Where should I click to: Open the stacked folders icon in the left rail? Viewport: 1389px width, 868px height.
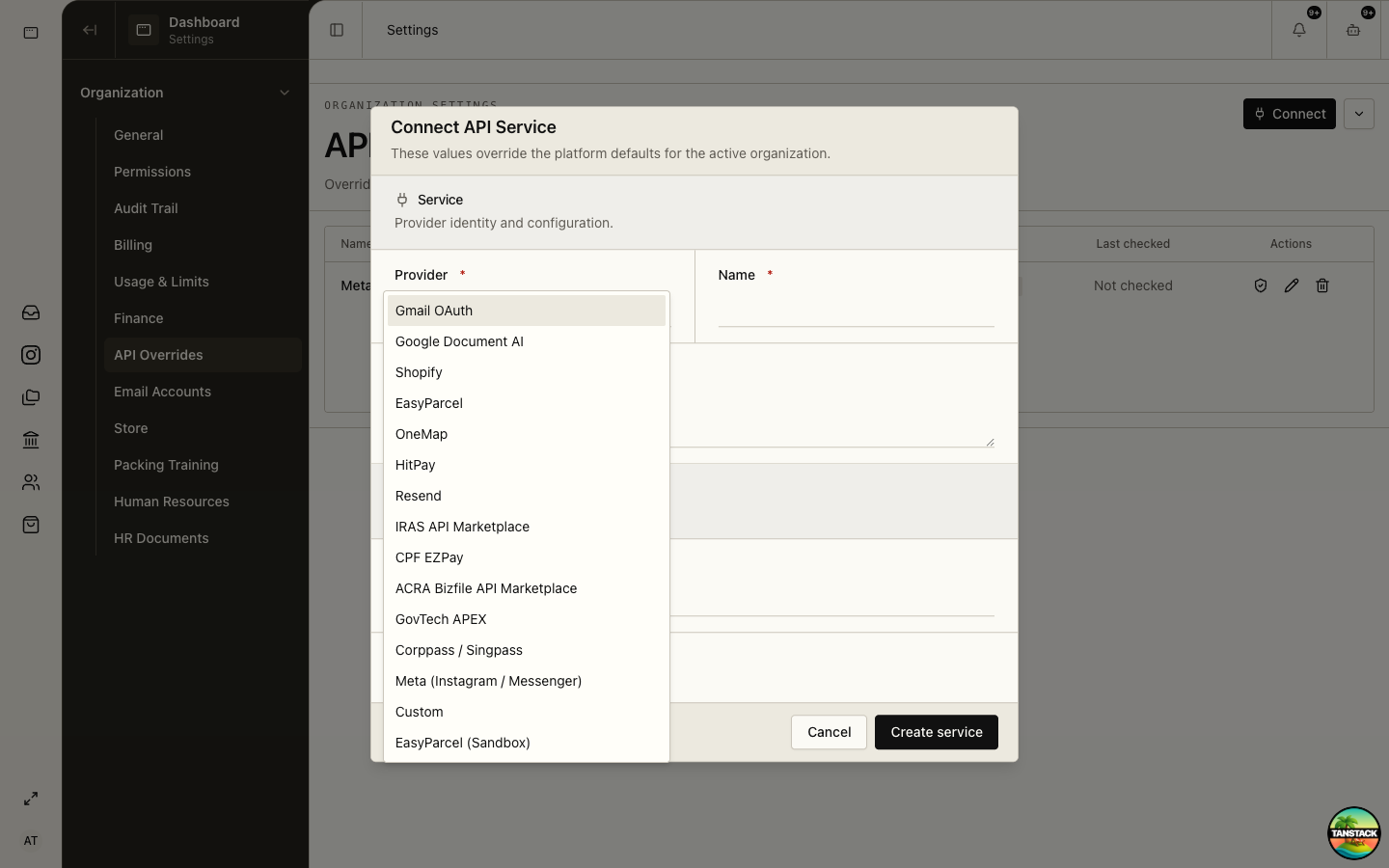(x=31, y=397)
